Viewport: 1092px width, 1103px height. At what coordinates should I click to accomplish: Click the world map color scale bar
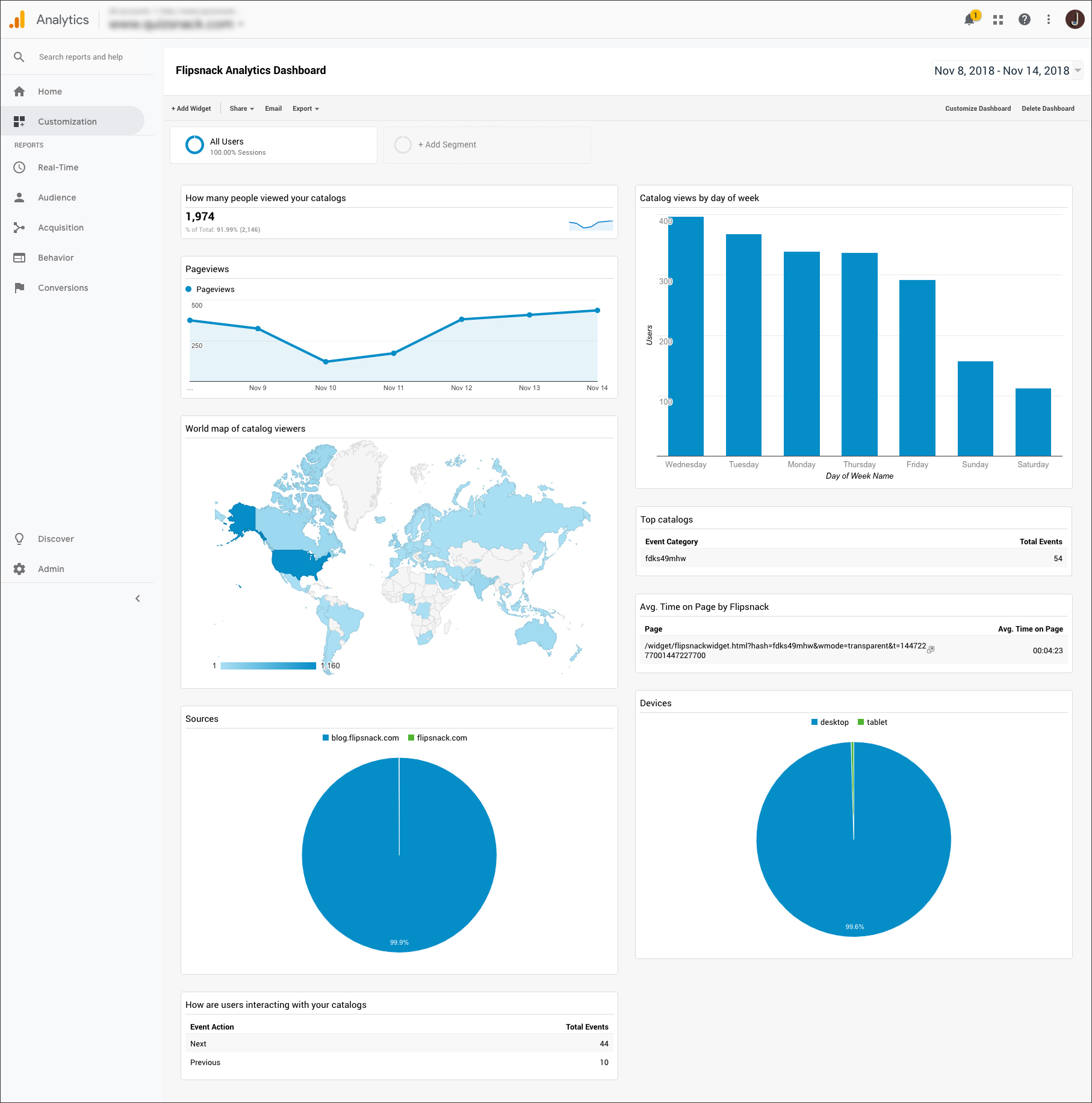(x=268, y=666)
